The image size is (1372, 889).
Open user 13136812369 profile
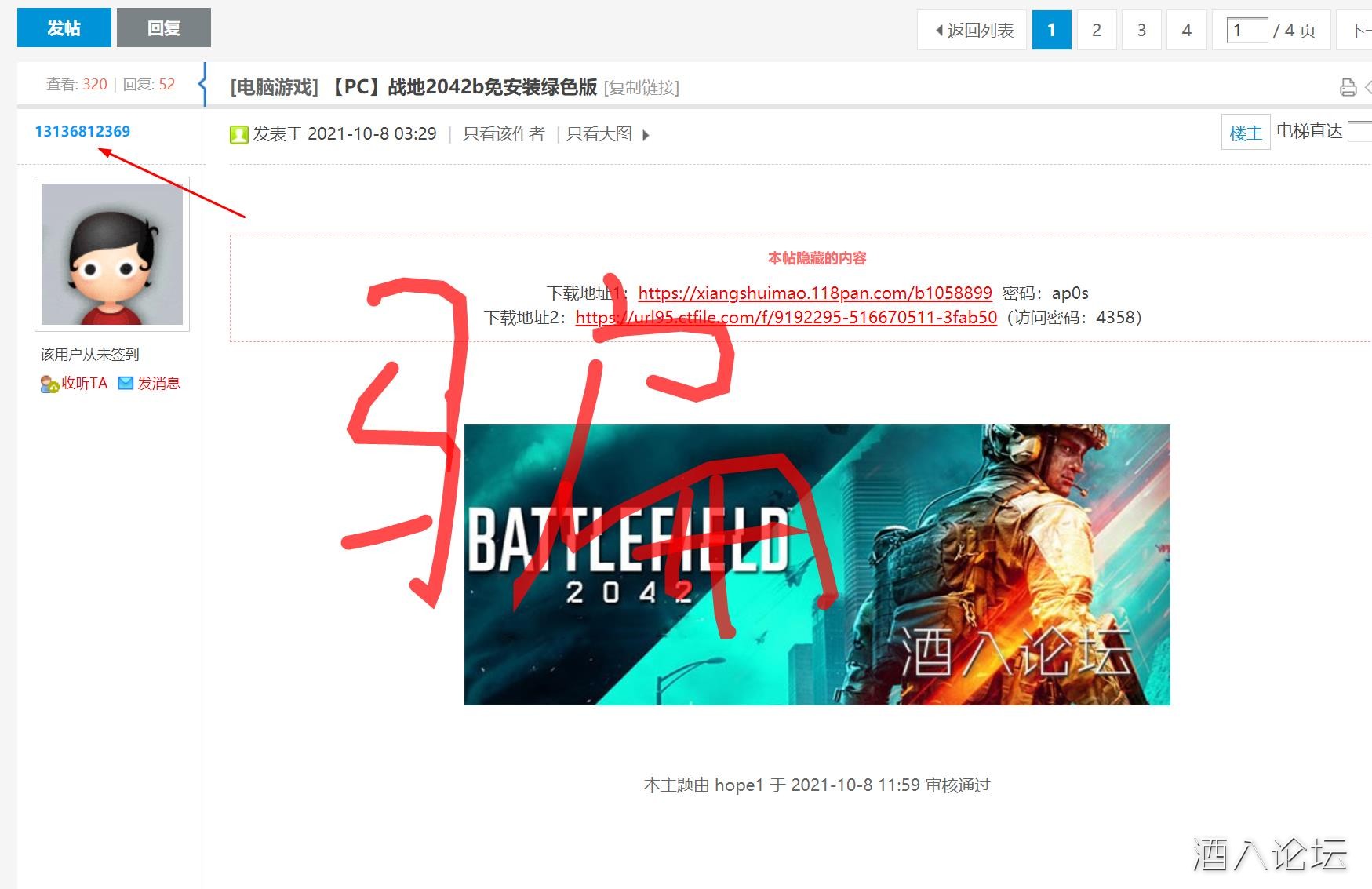click(82, 131)
